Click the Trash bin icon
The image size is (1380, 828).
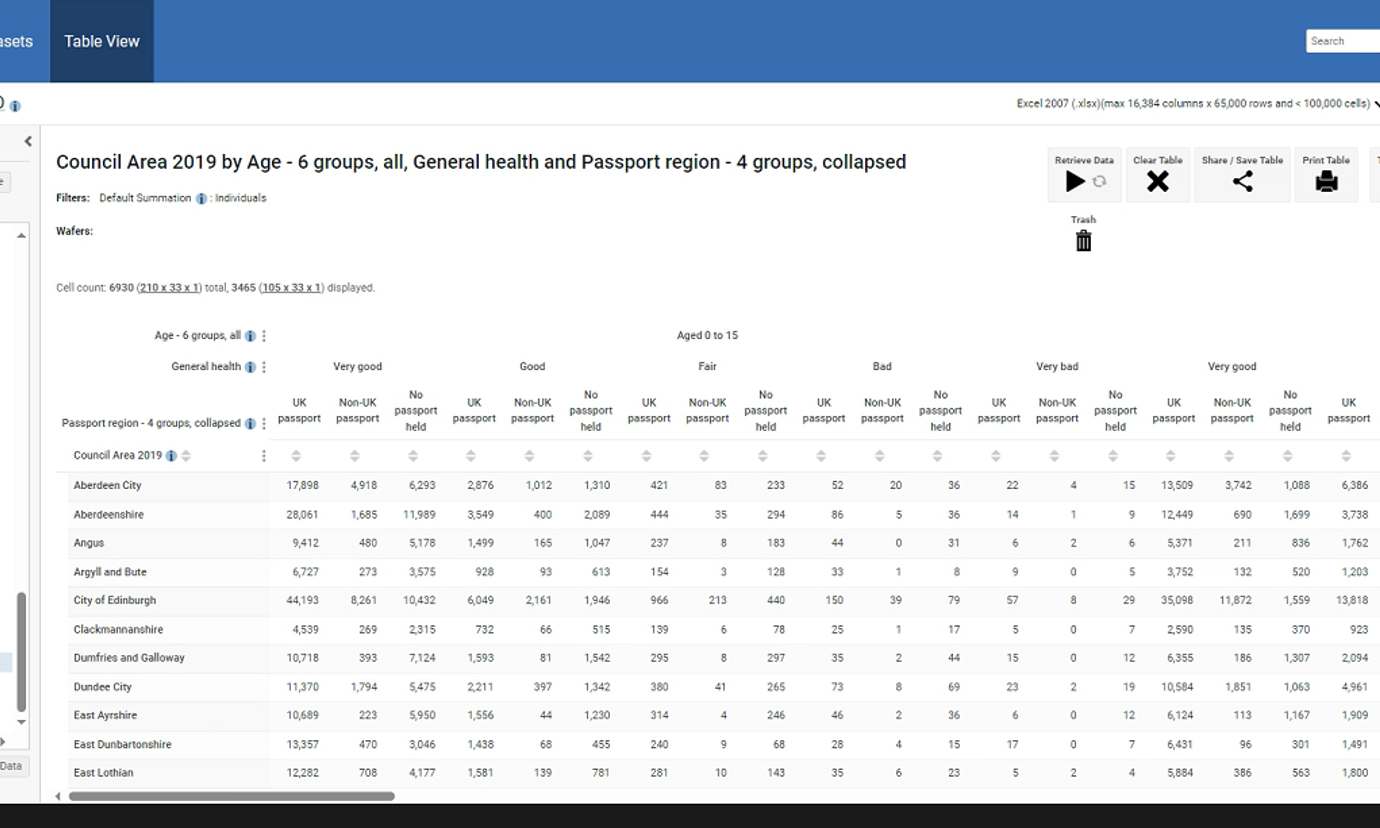(x=1083, y=241)
